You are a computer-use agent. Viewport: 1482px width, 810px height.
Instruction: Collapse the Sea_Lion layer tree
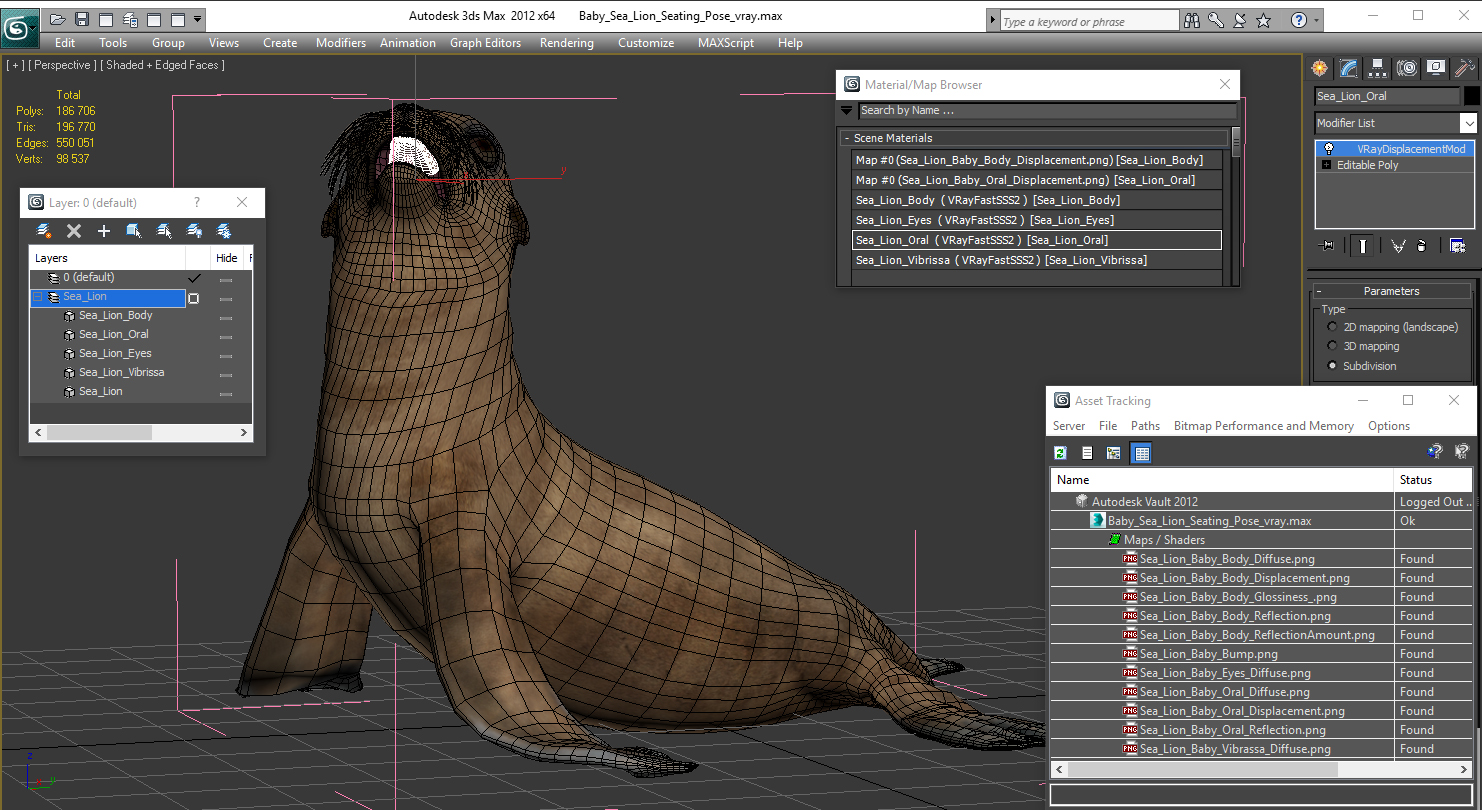(x=38, y=297)
